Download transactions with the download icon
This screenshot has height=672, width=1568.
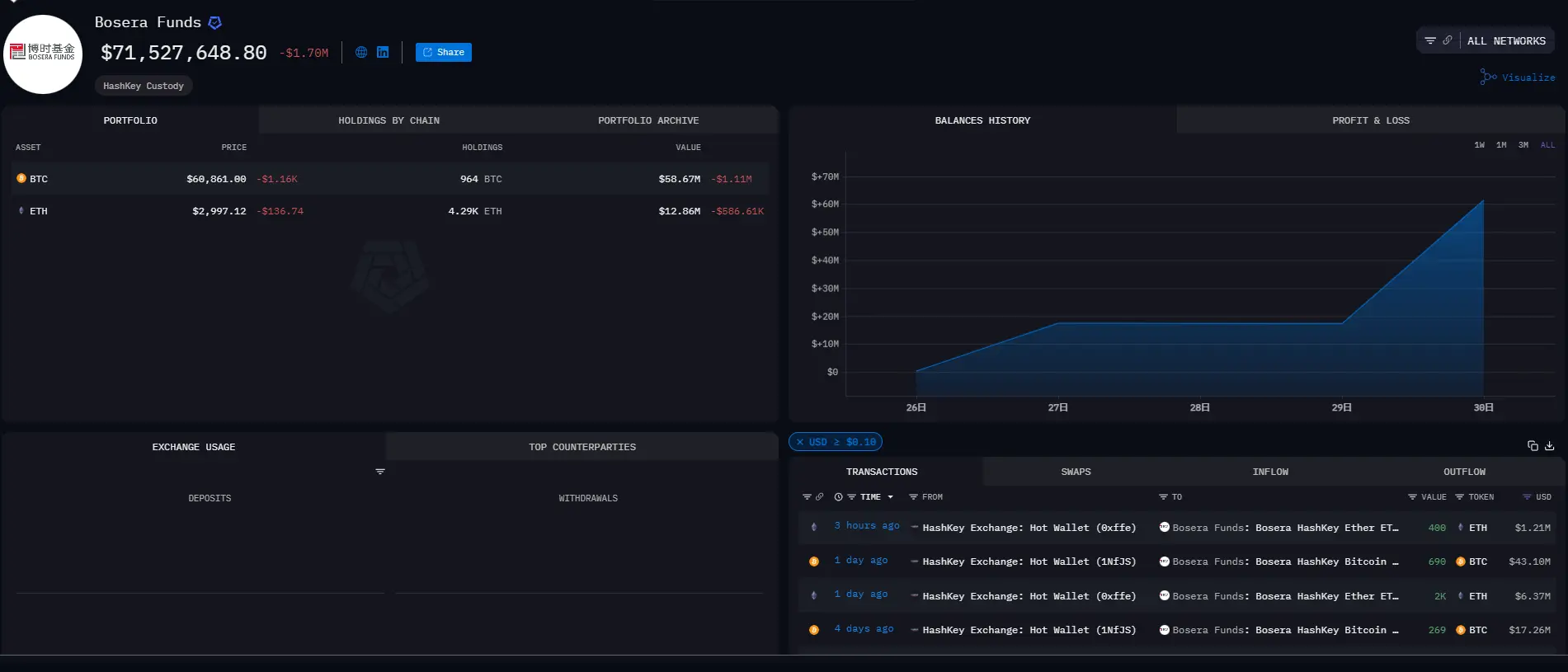[1550, 446]
